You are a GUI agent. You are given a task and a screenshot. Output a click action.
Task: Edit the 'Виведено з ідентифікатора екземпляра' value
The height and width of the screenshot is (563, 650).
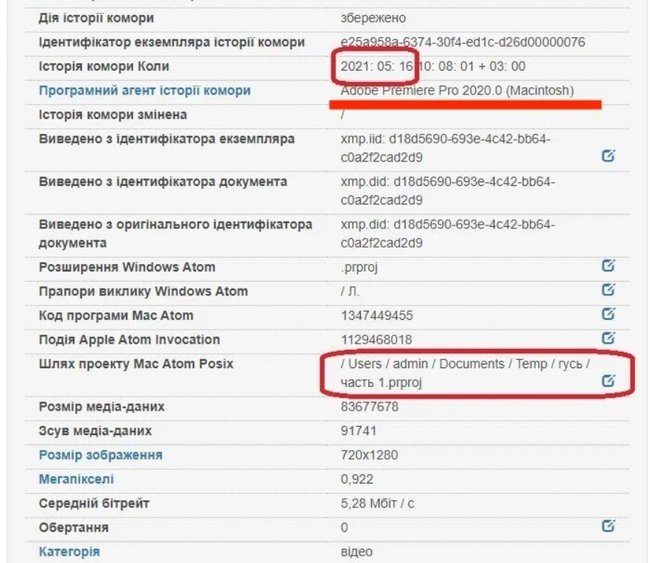(607, 156)
